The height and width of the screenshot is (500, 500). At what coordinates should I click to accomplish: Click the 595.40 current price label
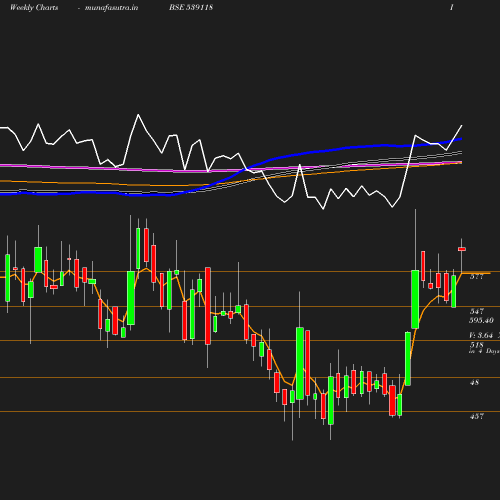pyautogui.click(x=481, y=320)
